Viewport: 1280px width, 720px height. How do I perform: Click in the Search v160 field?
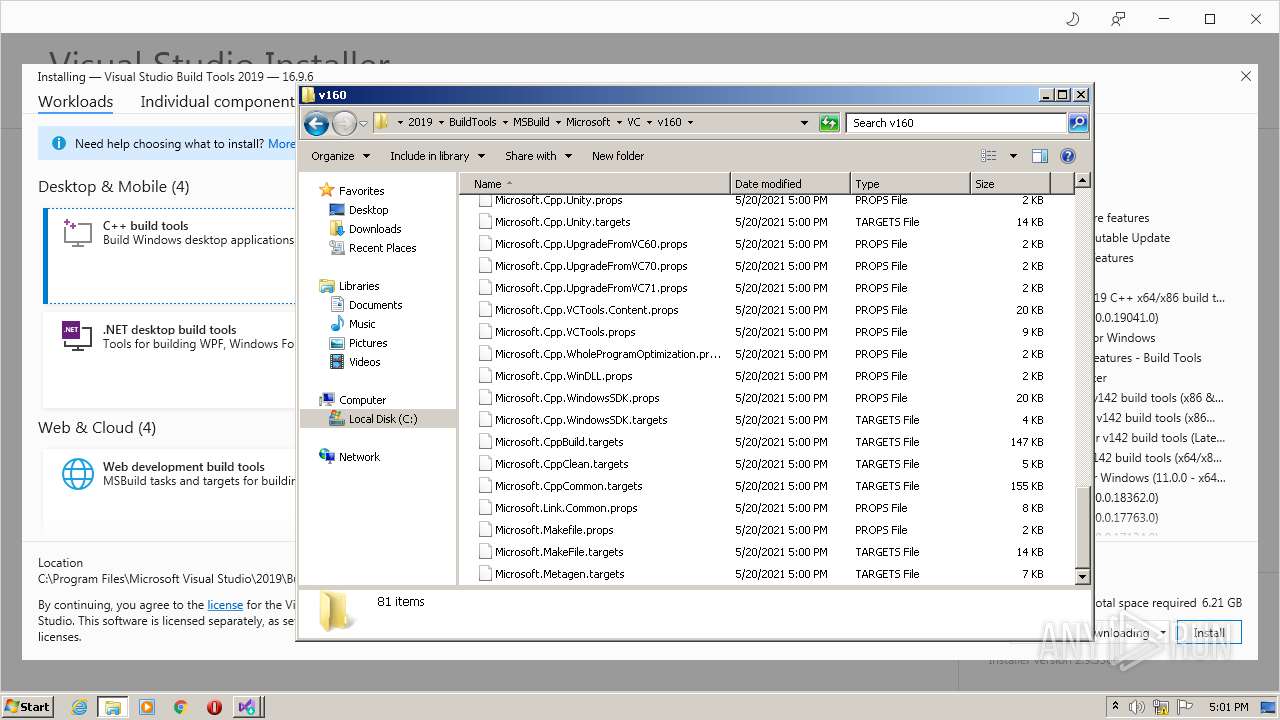click(x=957, y=123)
